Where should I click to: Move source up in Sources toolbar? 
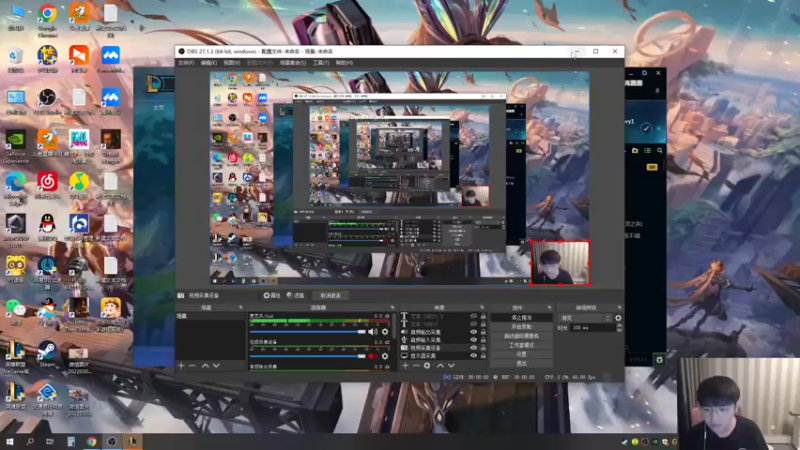(x=440, y=365)
